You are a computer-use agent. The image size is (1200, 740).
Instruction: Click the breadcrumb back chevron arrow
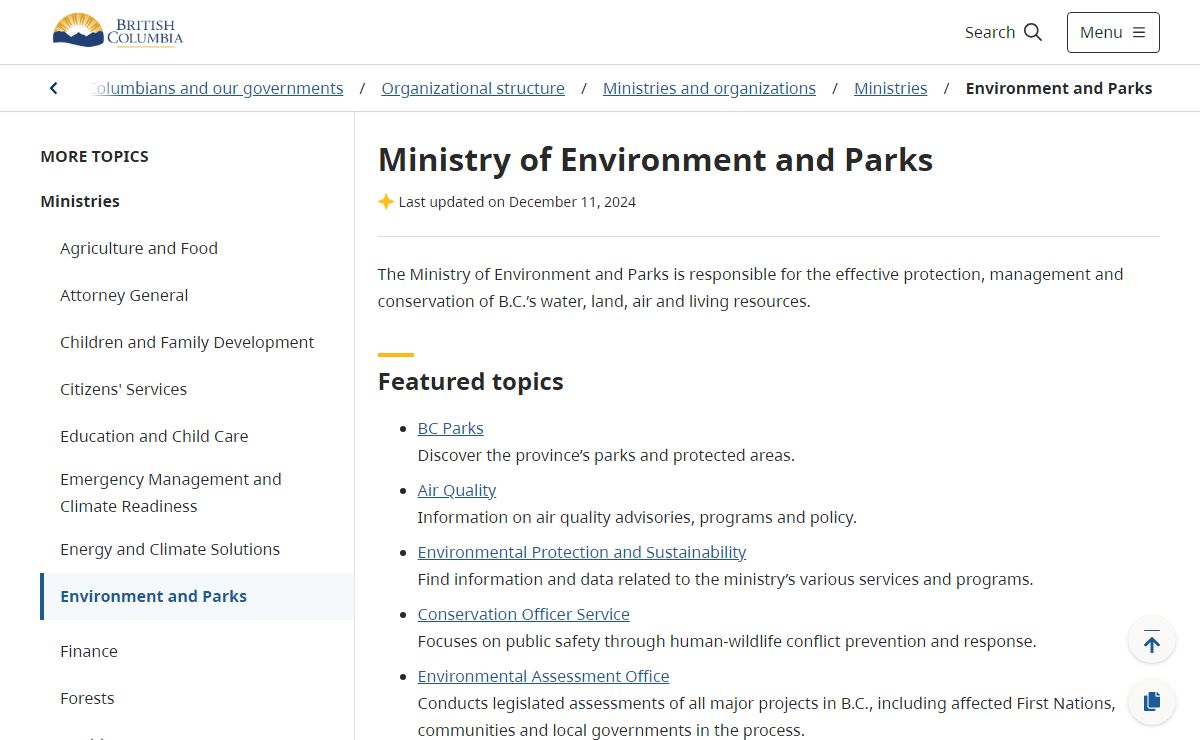coord(54,88)
